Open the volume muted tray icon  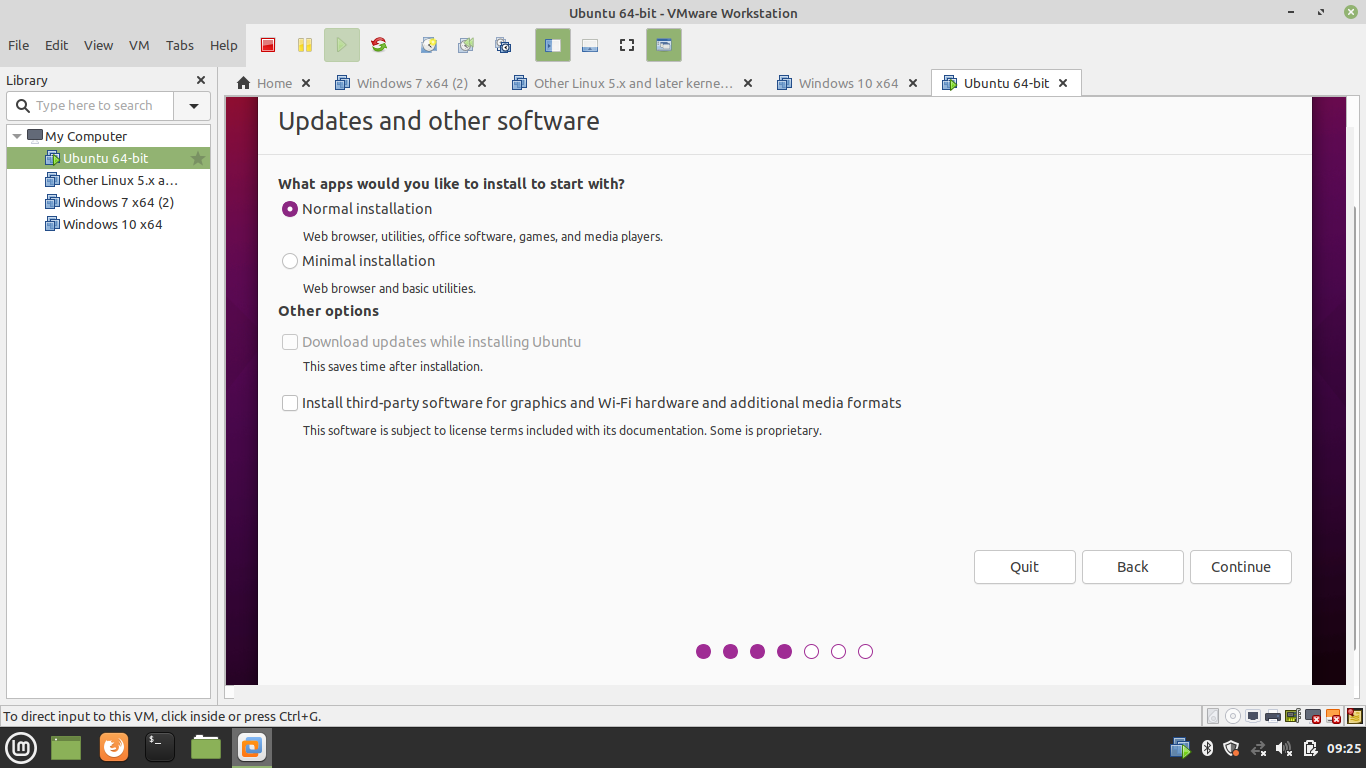(1284, 748)
